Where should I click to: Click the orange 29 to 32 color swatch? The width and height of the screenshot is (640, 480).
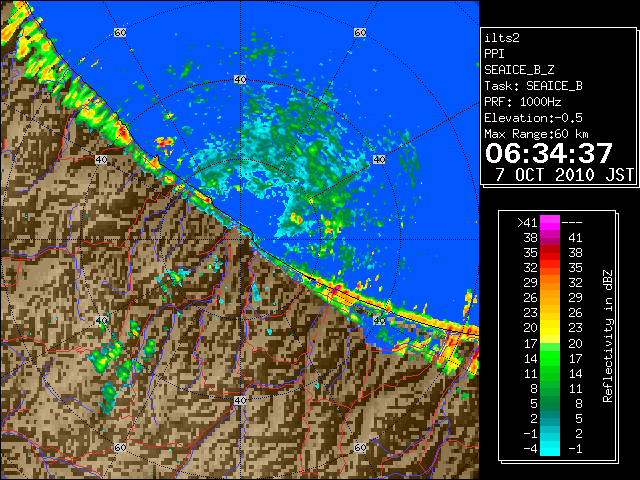pos(550,283)
